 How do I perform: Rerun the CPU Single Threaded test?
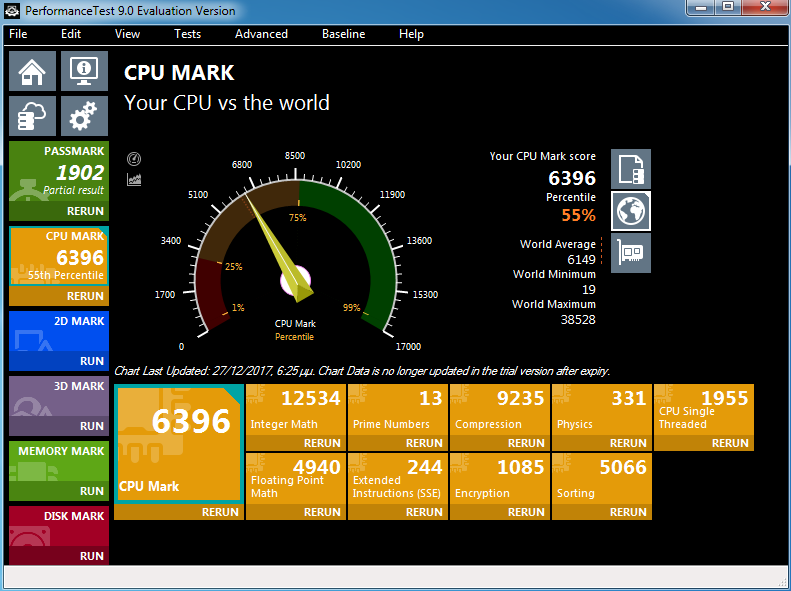tap(704, 443)
